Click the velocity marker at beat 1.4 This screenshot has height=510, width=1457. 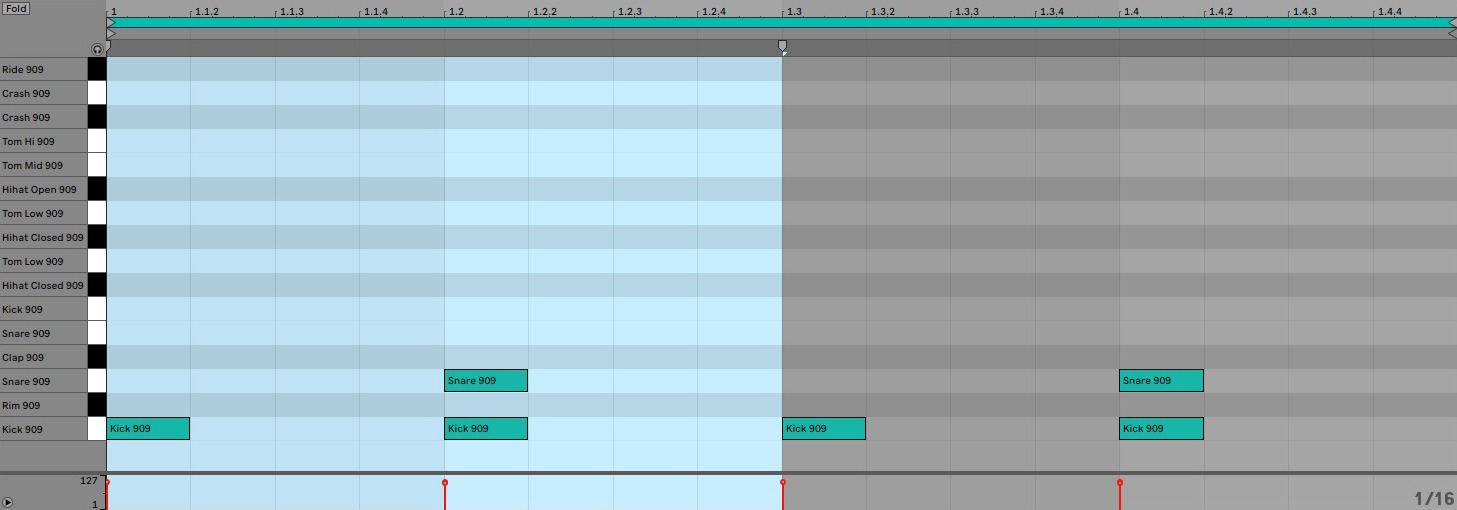click(x=1120, y=483)
